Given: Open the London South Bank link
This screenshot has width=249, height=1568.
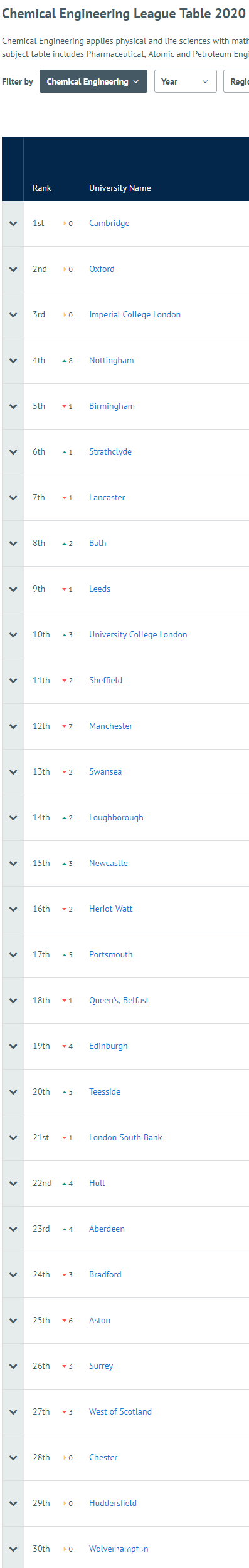Looking at the screenshot, I should [125, 1137].
